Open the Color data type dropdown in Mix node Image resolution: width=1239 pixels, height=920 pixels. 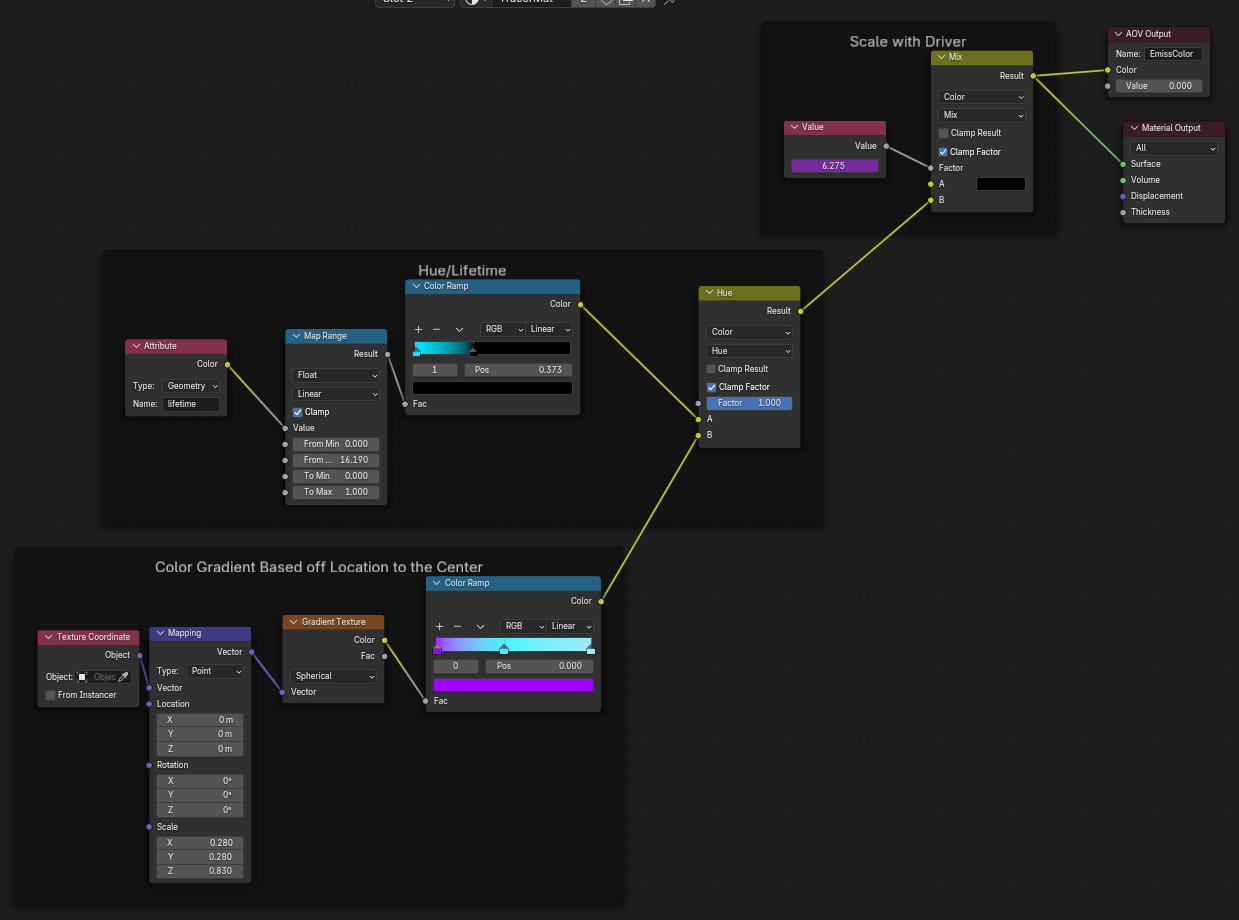point(983,97)
